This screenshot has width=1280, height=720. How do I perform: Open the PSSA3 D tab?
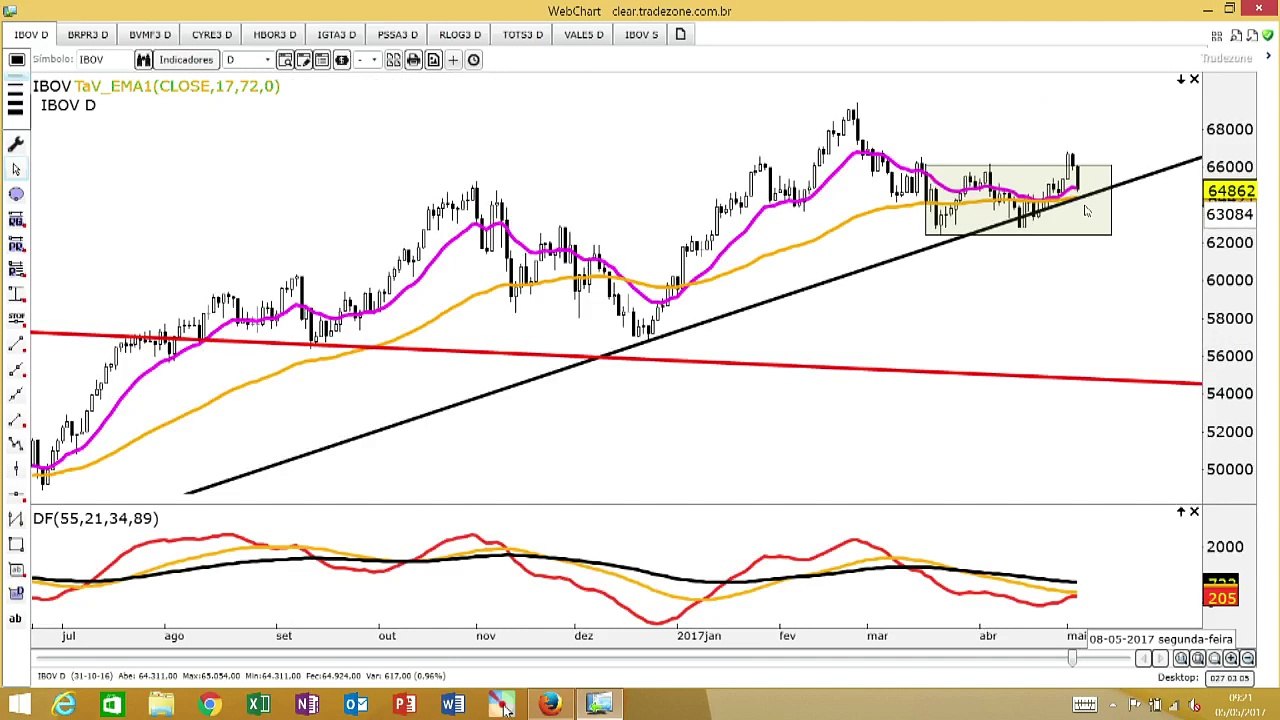(398, 35)
